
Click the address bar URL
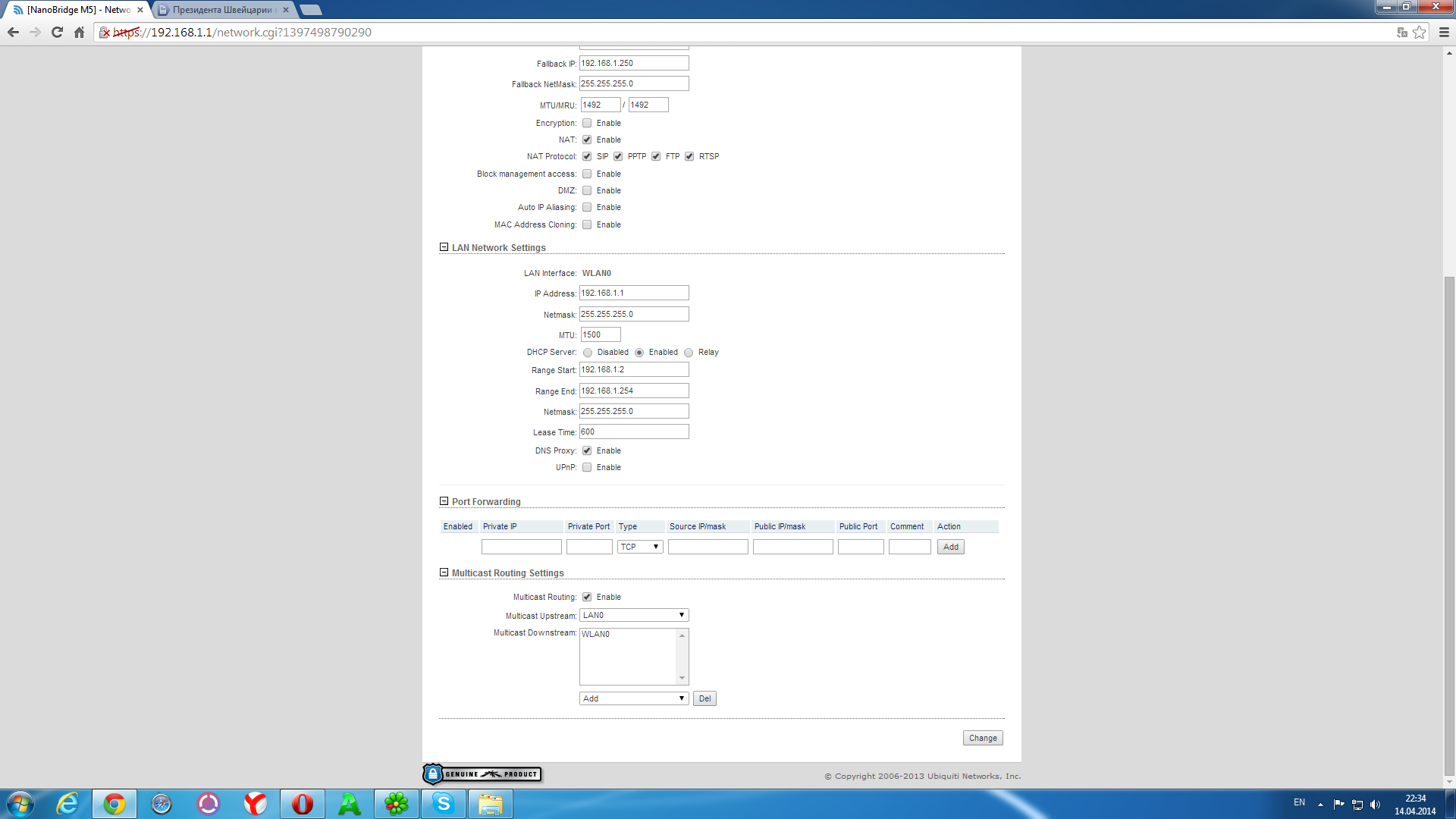tap(243, 32)
